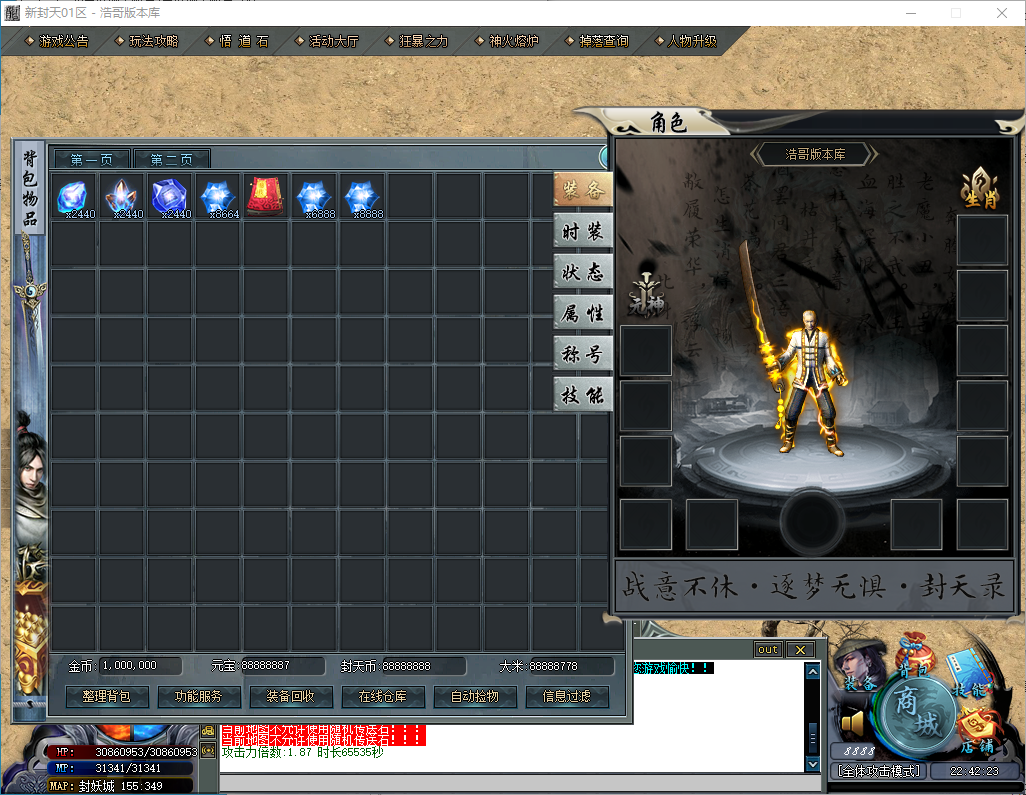Click the 功能服务 button
The height and width of the screenshot is (795, 1026).
point(199,697)
